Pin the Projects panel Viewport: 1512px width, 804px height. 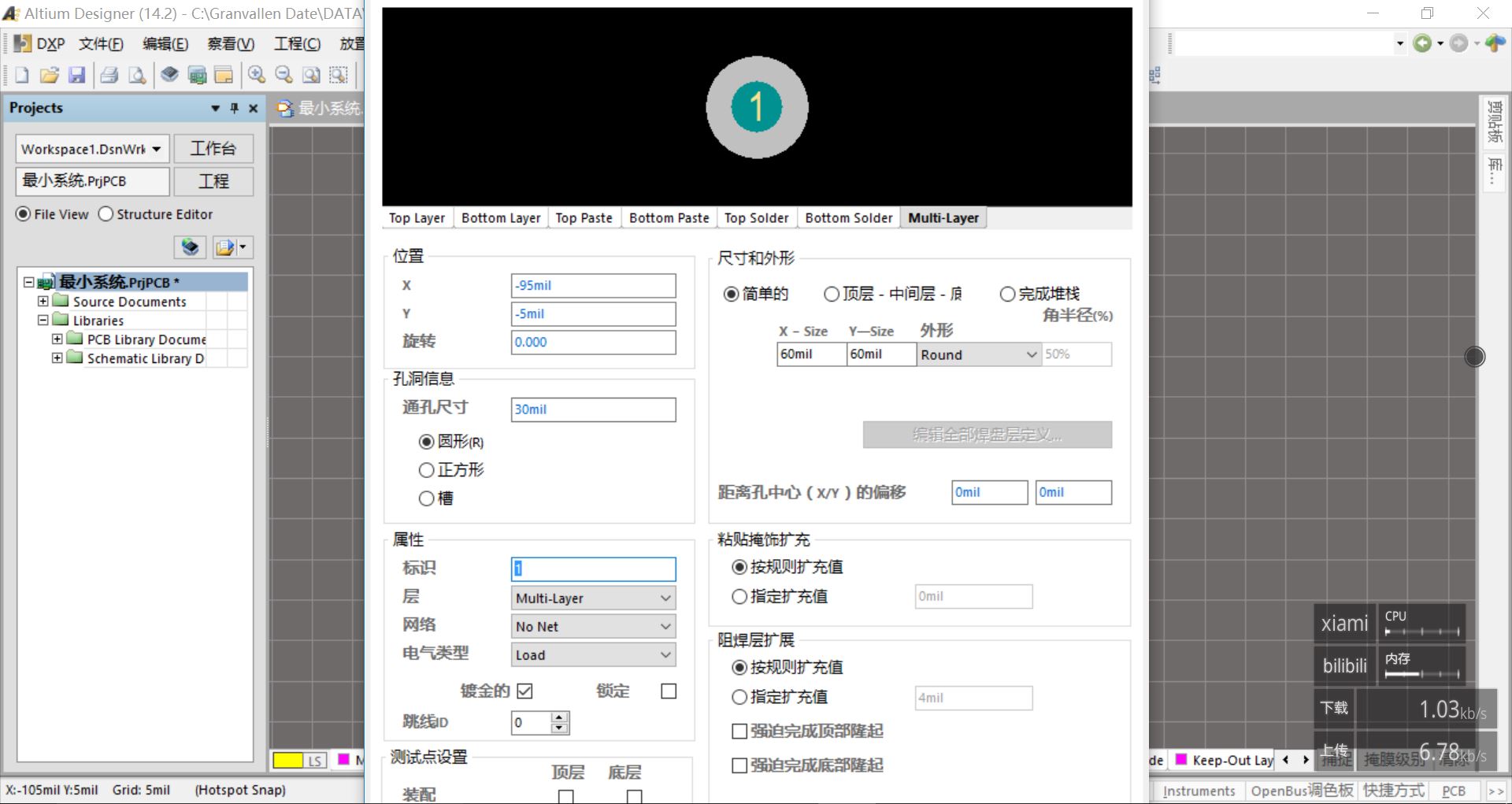234,108
